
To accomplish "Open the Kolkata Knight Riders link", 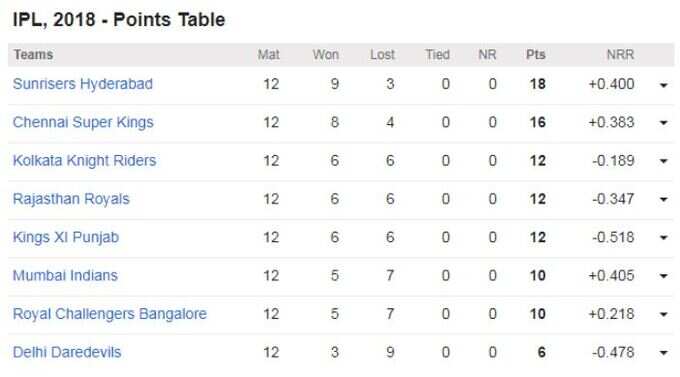I will [x=85, y=161].
